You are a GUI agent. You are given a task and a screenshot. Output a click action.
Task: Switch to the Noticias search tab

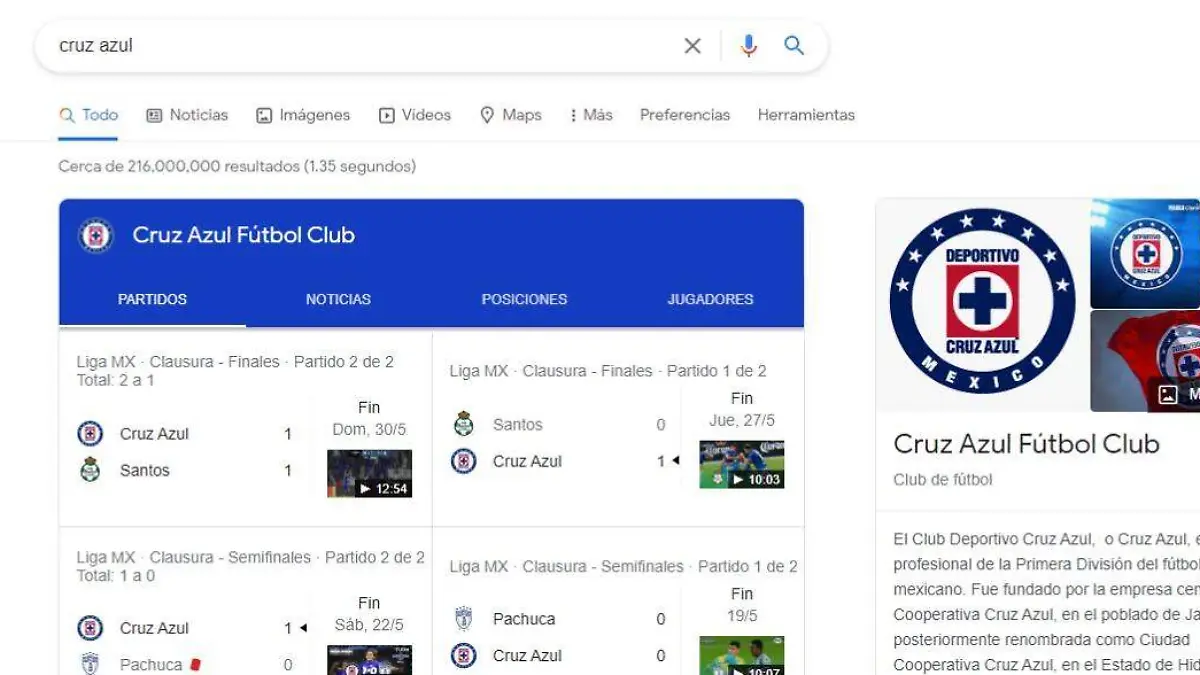(187, 115)
